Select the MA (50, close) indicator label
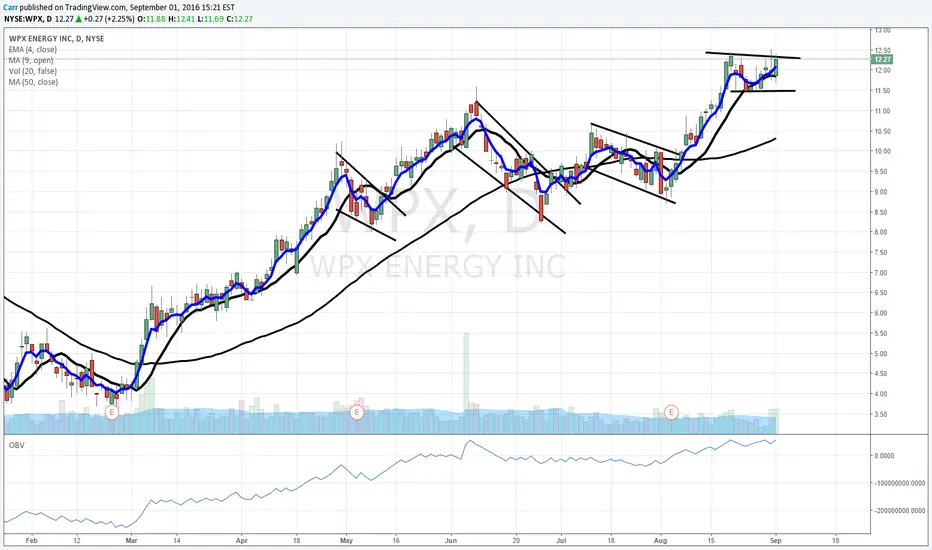 click(33, 82)
